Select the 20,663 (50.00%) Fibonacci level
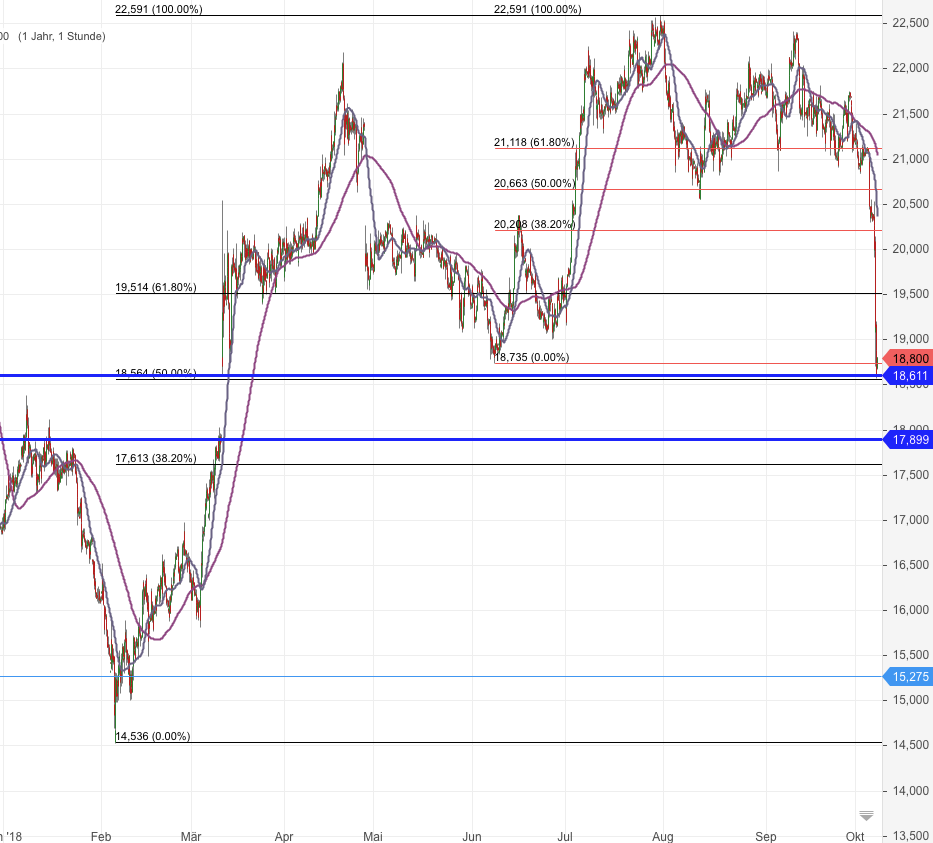This screenshot has width=933, height=843. coord(533,183)
